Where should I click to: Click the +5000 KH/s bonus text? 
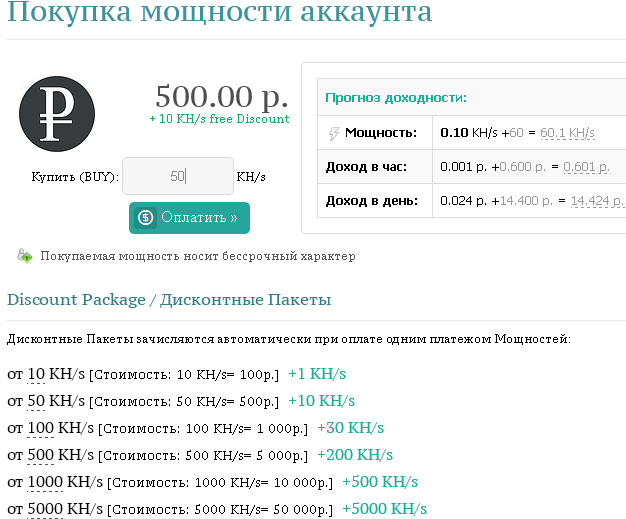coord(384,509)
